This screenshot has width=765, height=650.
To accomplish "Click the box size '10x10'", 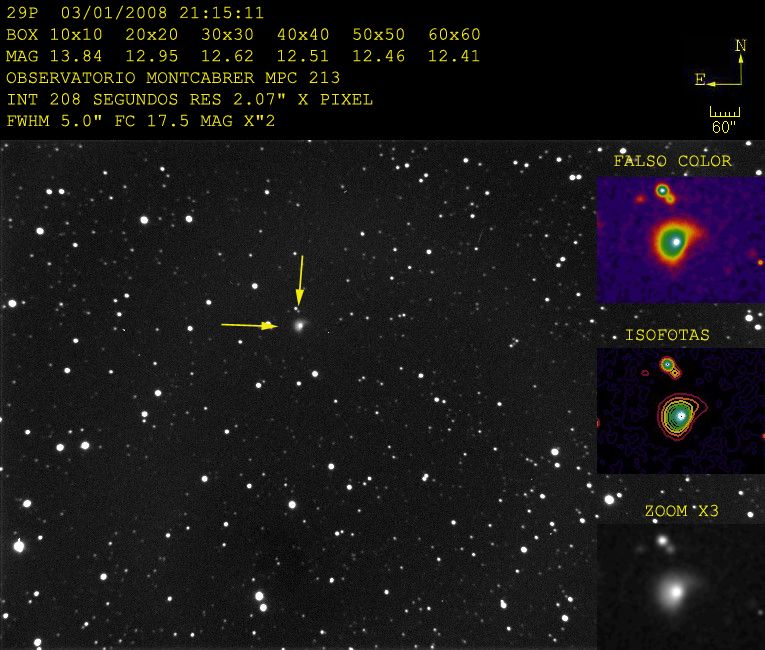I will click(76, 35).
